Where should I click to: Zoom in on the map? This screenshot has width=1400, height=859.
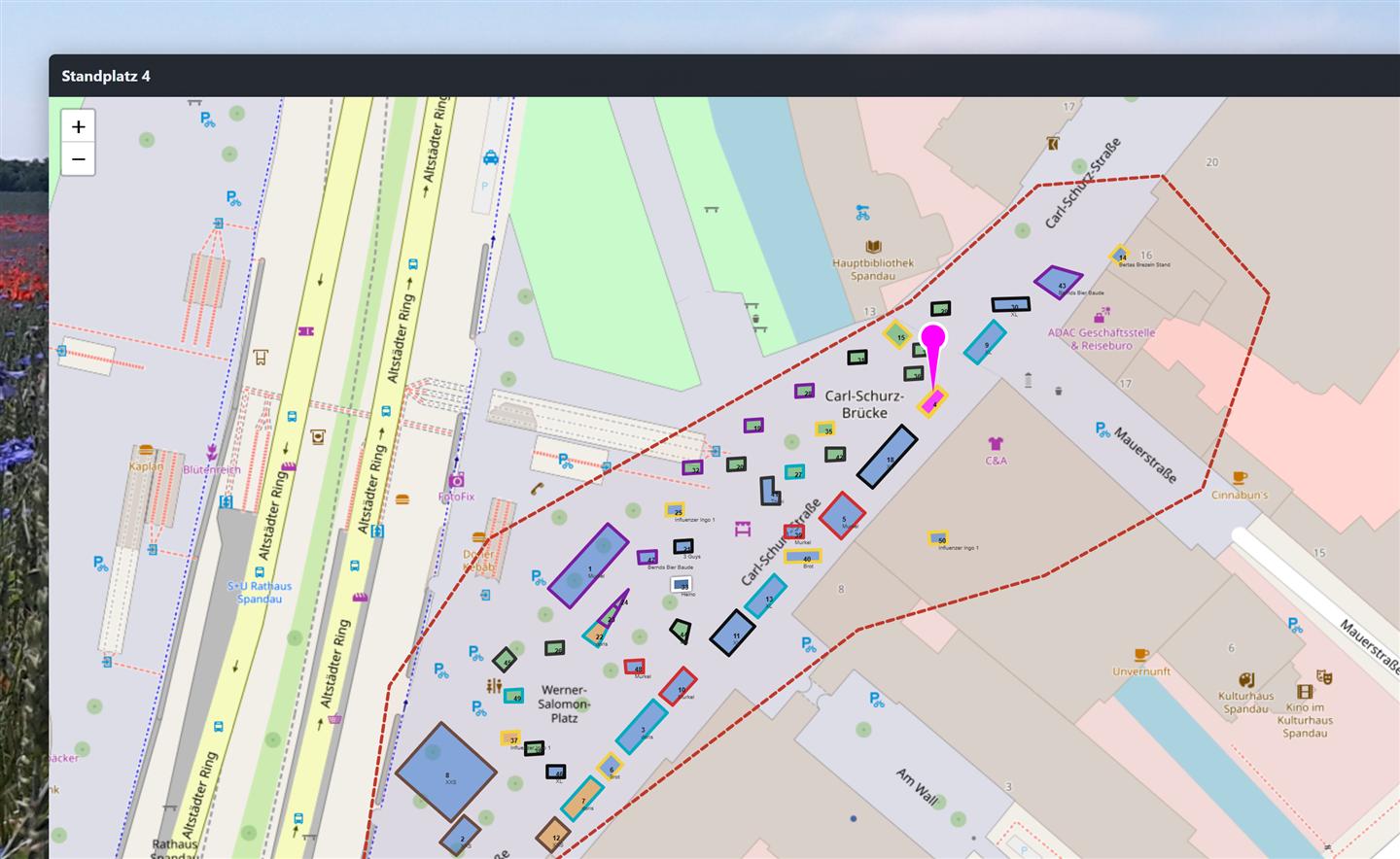click(79, 126)
